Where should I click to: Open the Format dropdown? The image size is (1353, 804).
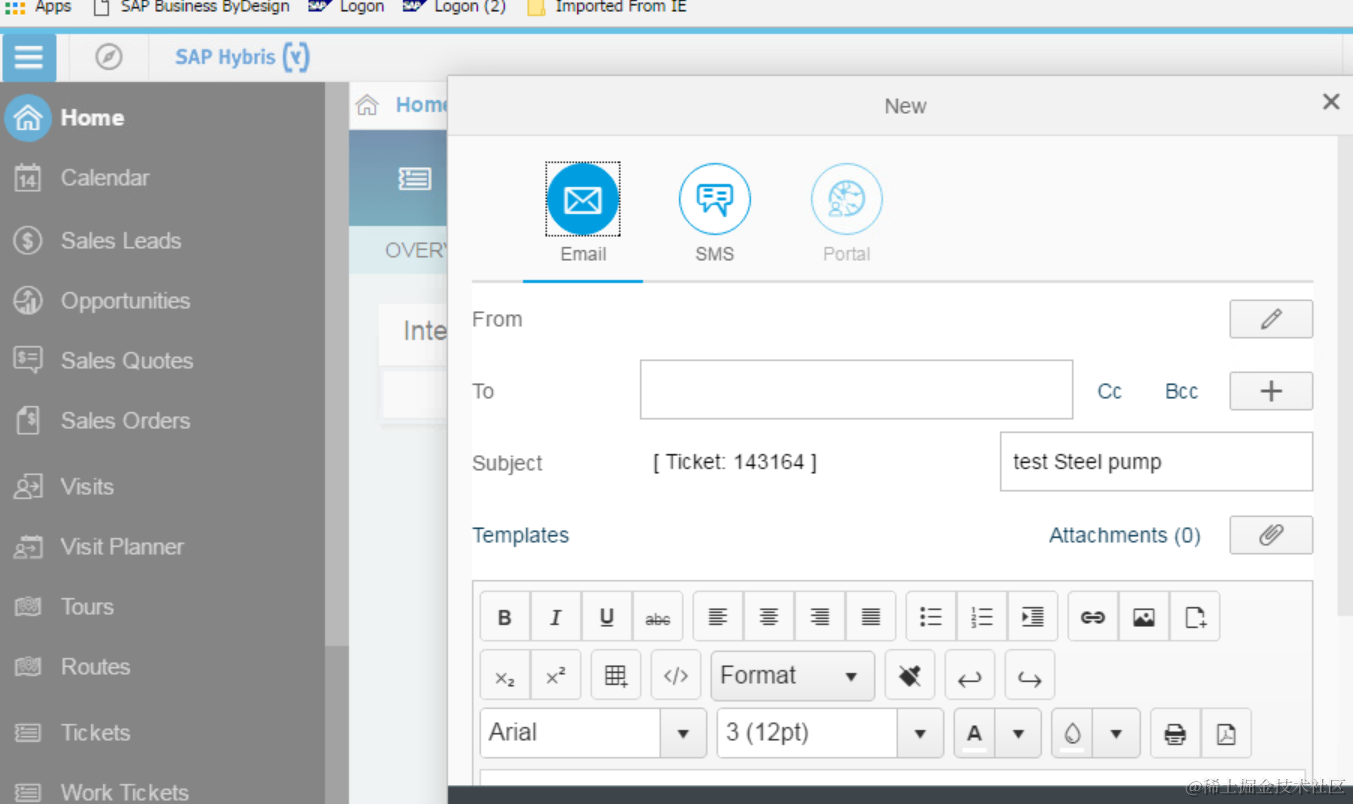click(793, 676)
